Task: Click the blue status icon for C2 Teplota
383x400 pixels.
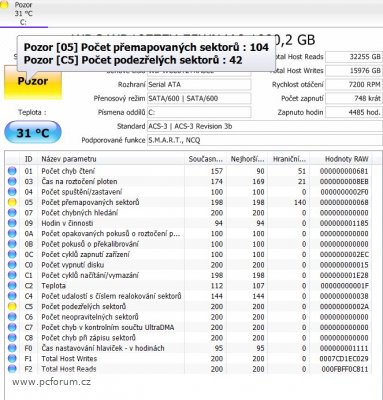Action: pos(12,286)
